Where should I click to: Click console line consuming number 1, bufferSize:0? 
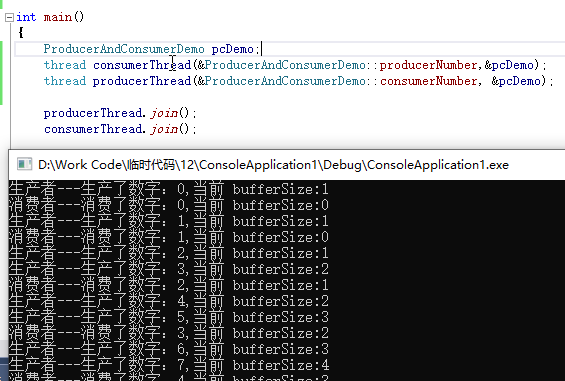click(x=169, y=237)
